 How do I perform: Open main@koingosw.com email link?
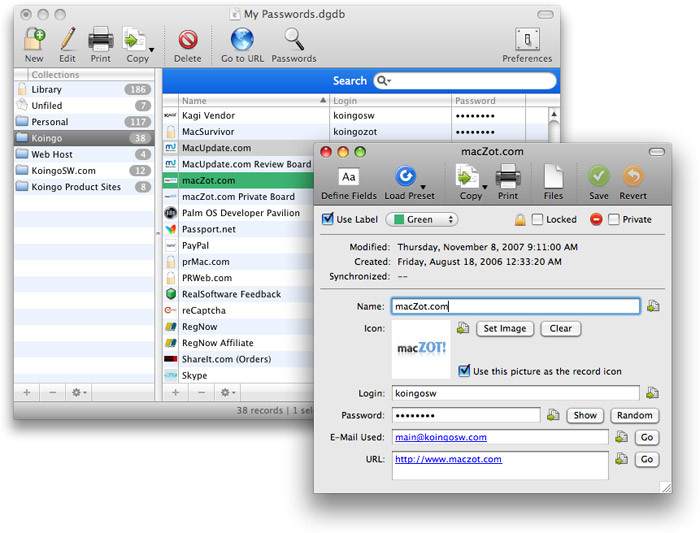click(x=441, y=437)
